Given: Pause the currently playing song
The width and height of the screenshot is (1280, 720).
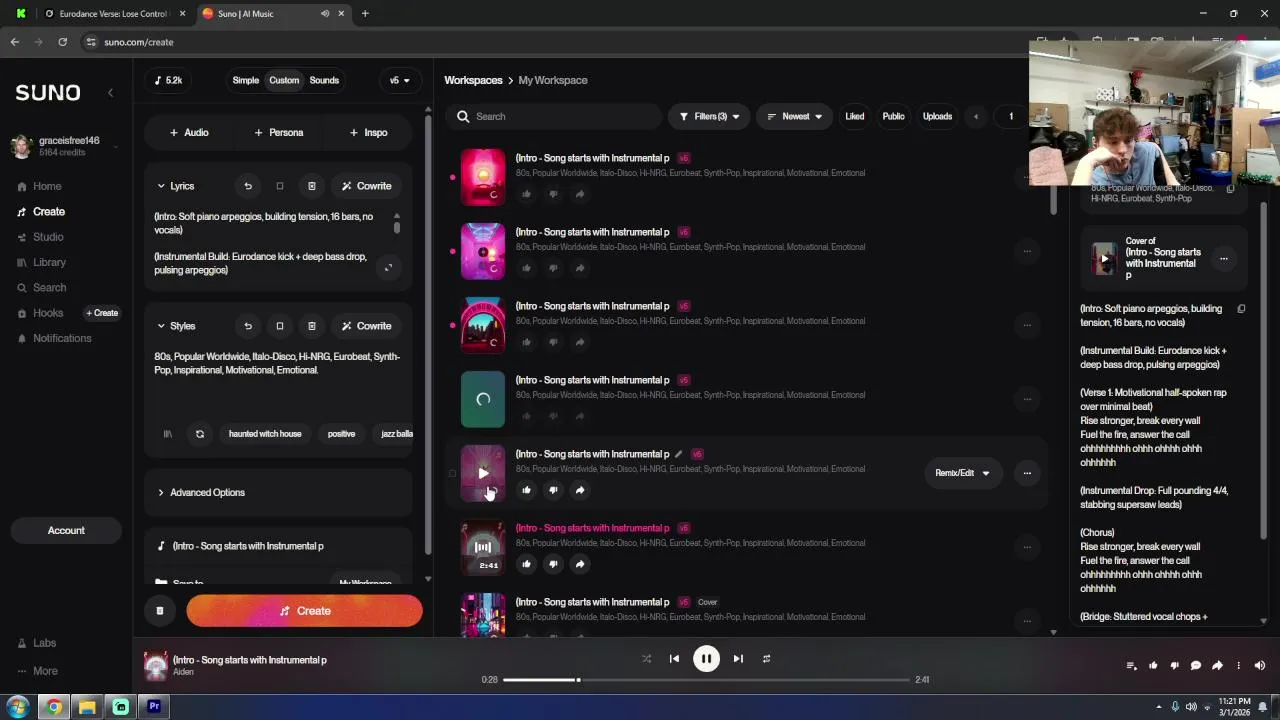Looking at the screenshot, I should (x=706, y=659).
